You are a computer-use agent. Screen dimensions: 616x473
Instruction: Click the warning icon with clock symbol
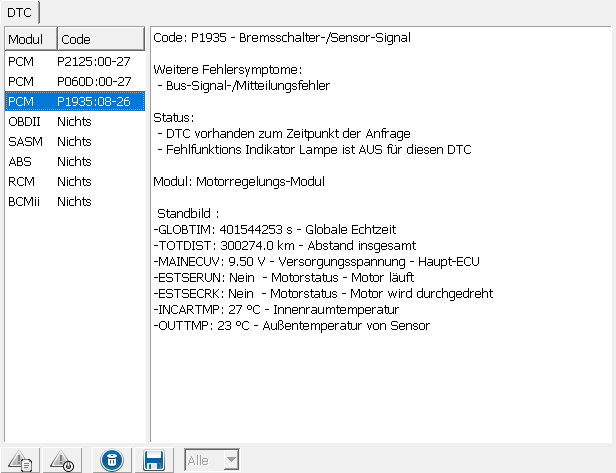62,460
